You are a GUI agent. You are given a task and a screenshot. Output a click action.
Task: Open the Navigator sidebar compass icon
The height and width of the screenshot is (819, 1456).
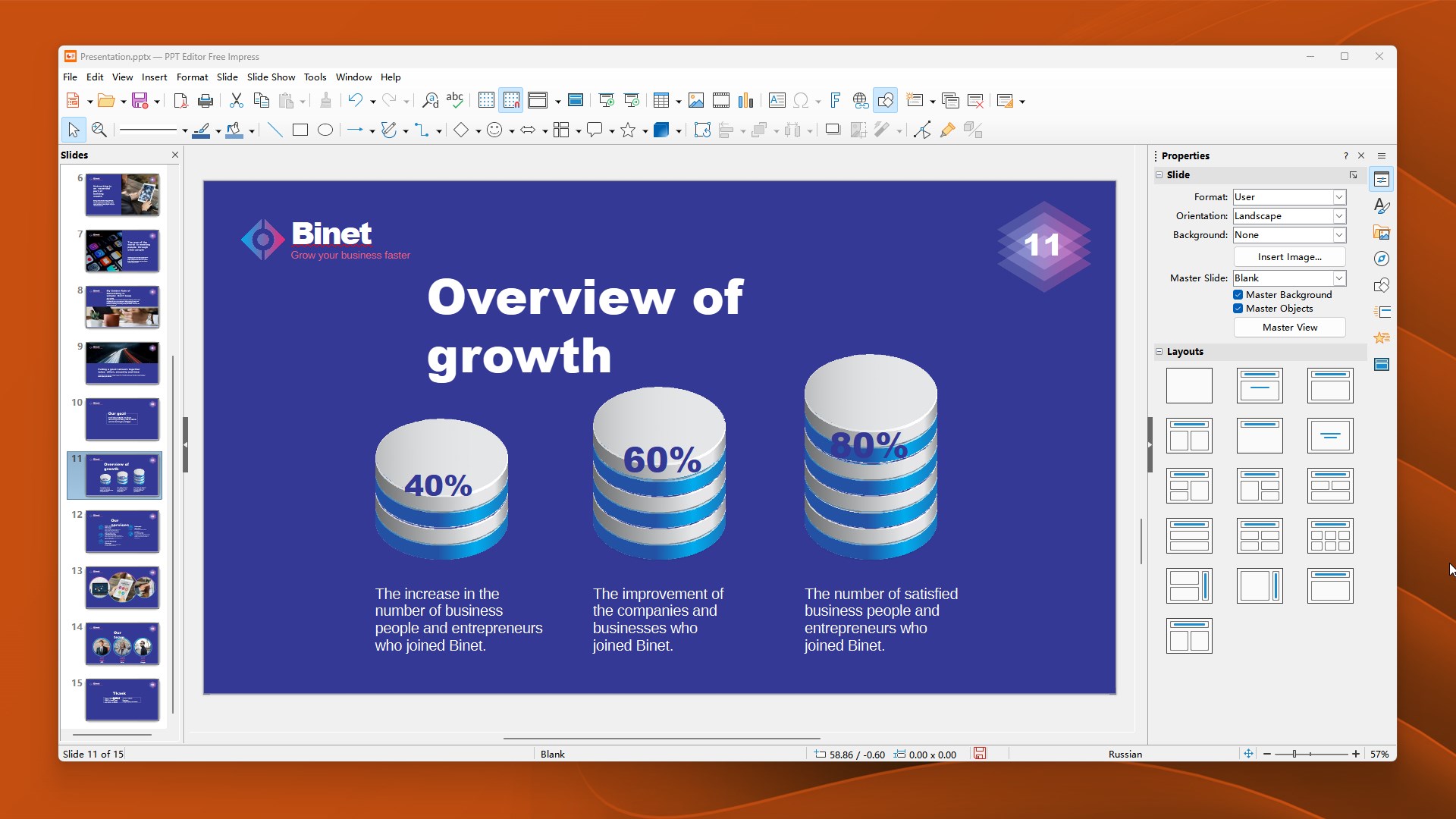1382,259
